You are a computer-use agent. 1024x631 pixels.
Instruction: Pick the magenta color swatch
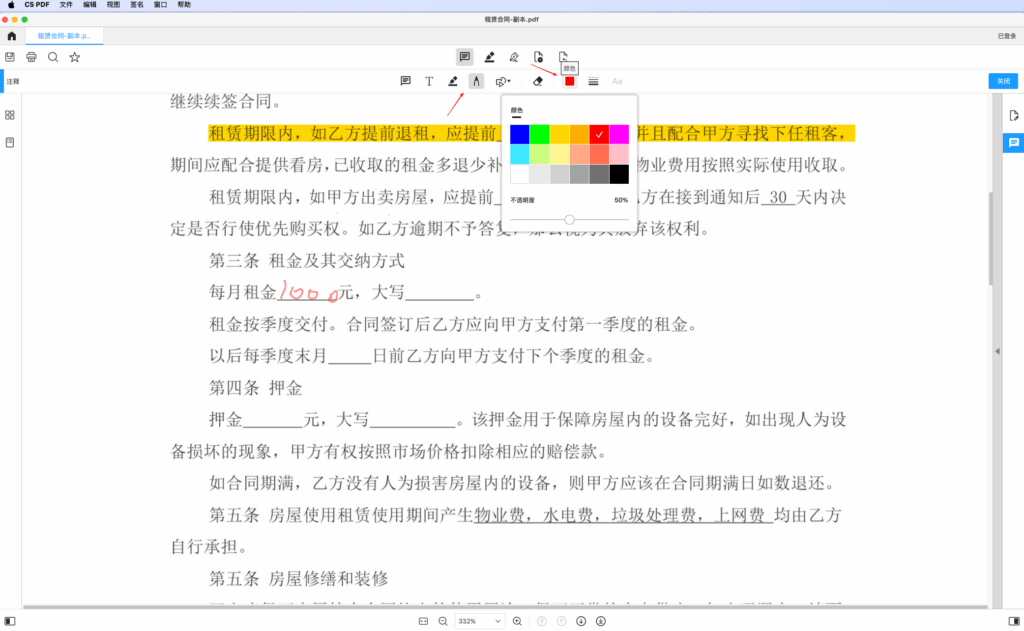point(619,135)
